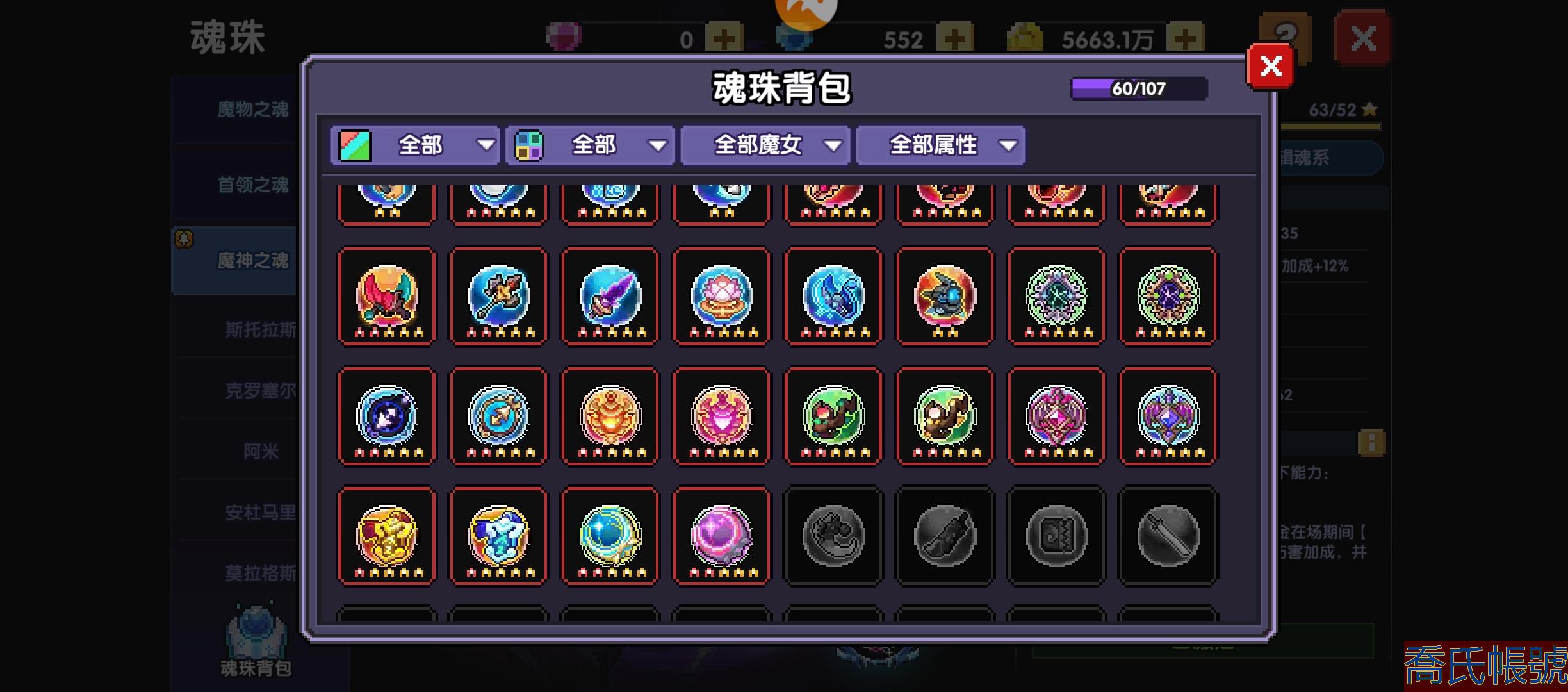
Task: Click the 60/107 capacity bar
Action: point(1139,88)
